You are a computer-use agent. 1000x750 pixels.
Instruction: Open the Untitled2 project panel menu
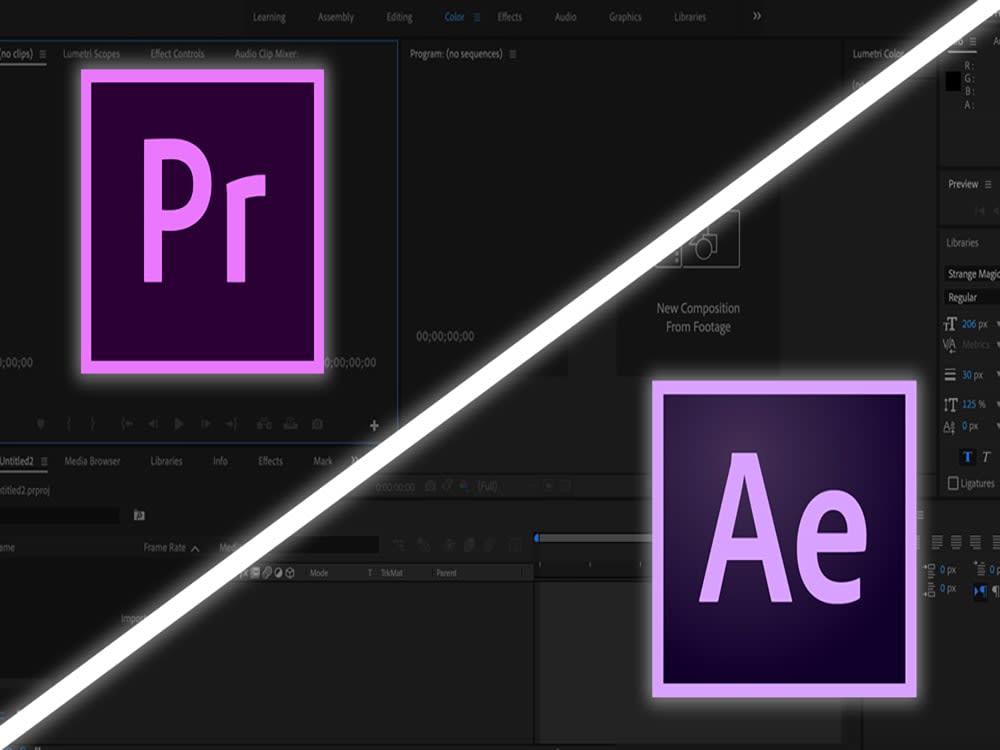44,461
